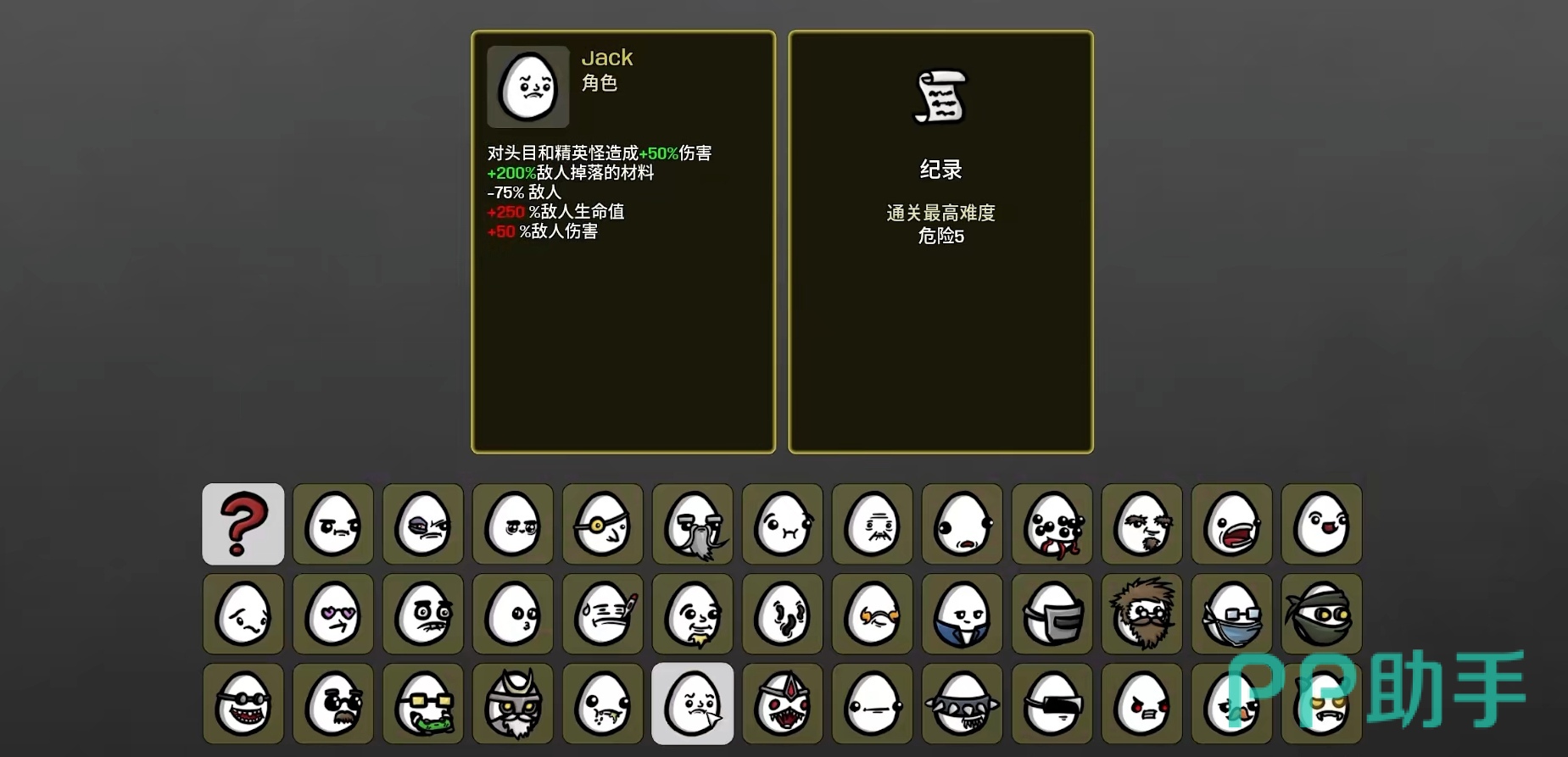Pick the bushy brown-bearded egg character
The image size is (1568, 757).
tap(1142, 614)
